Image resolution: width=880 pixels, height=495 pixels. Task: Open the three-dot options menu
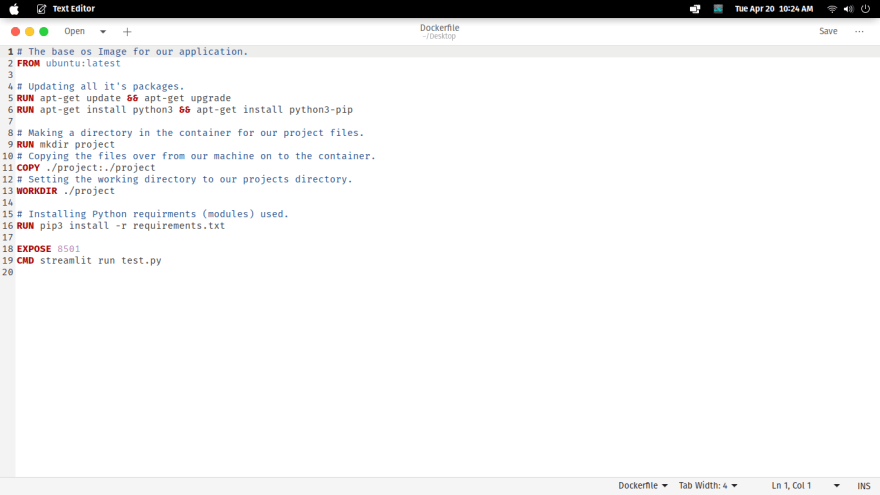point(859,31)
